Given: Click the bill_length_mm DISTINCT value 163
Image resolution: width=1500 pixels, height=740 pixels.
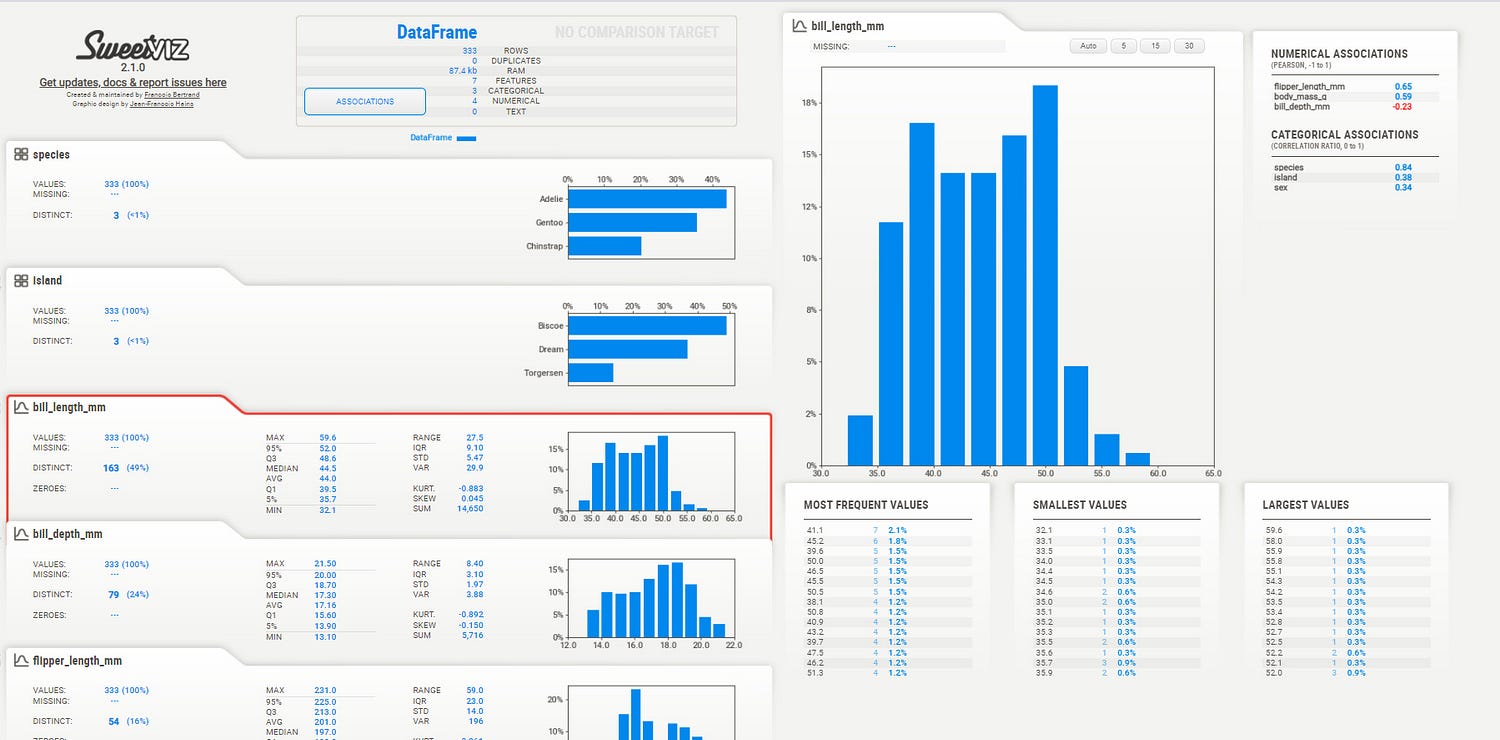Looking at the screenshot, I should pos(111,467).
